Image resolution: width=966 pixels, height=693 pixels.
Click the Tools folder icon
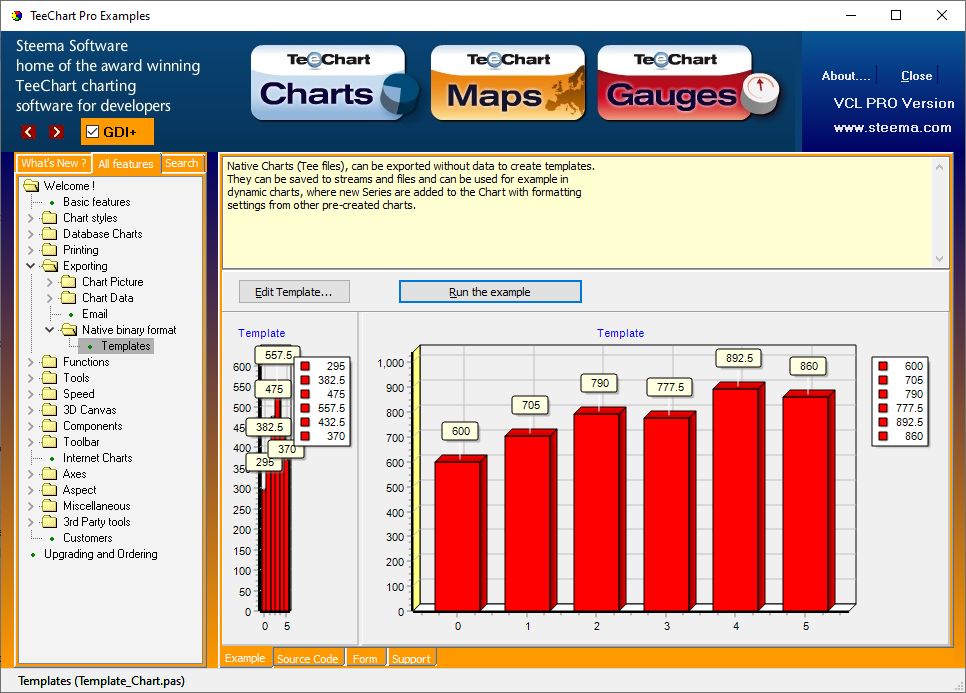tap(49, 378)
